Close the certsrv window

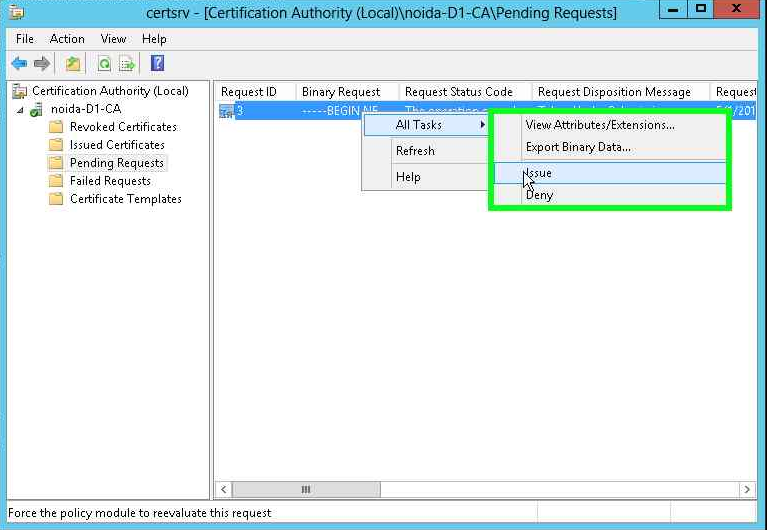(x=736, y=9)
